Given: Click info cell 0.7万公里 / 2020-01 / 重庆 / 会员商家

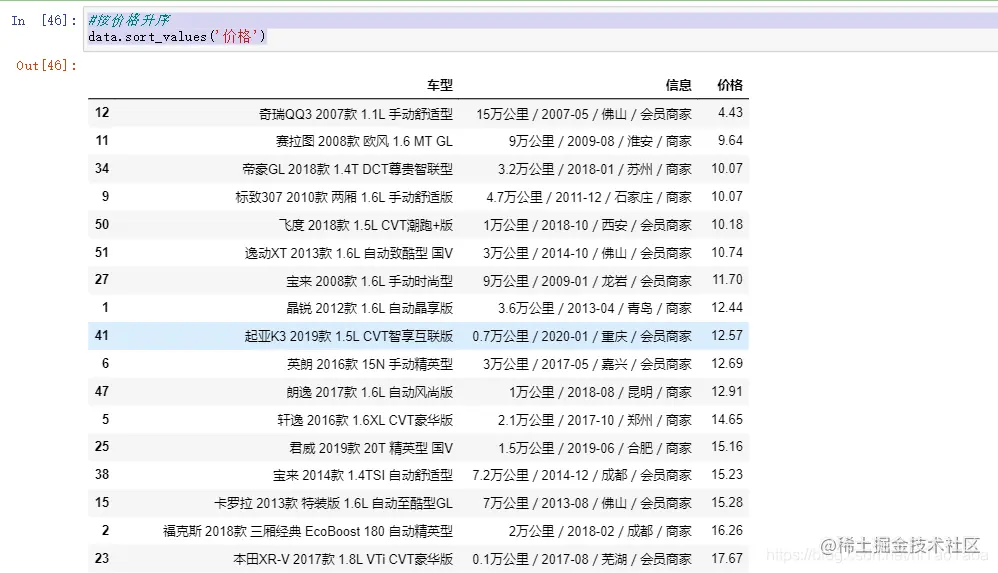Looking at the screenshot, I should coord(582,336).
